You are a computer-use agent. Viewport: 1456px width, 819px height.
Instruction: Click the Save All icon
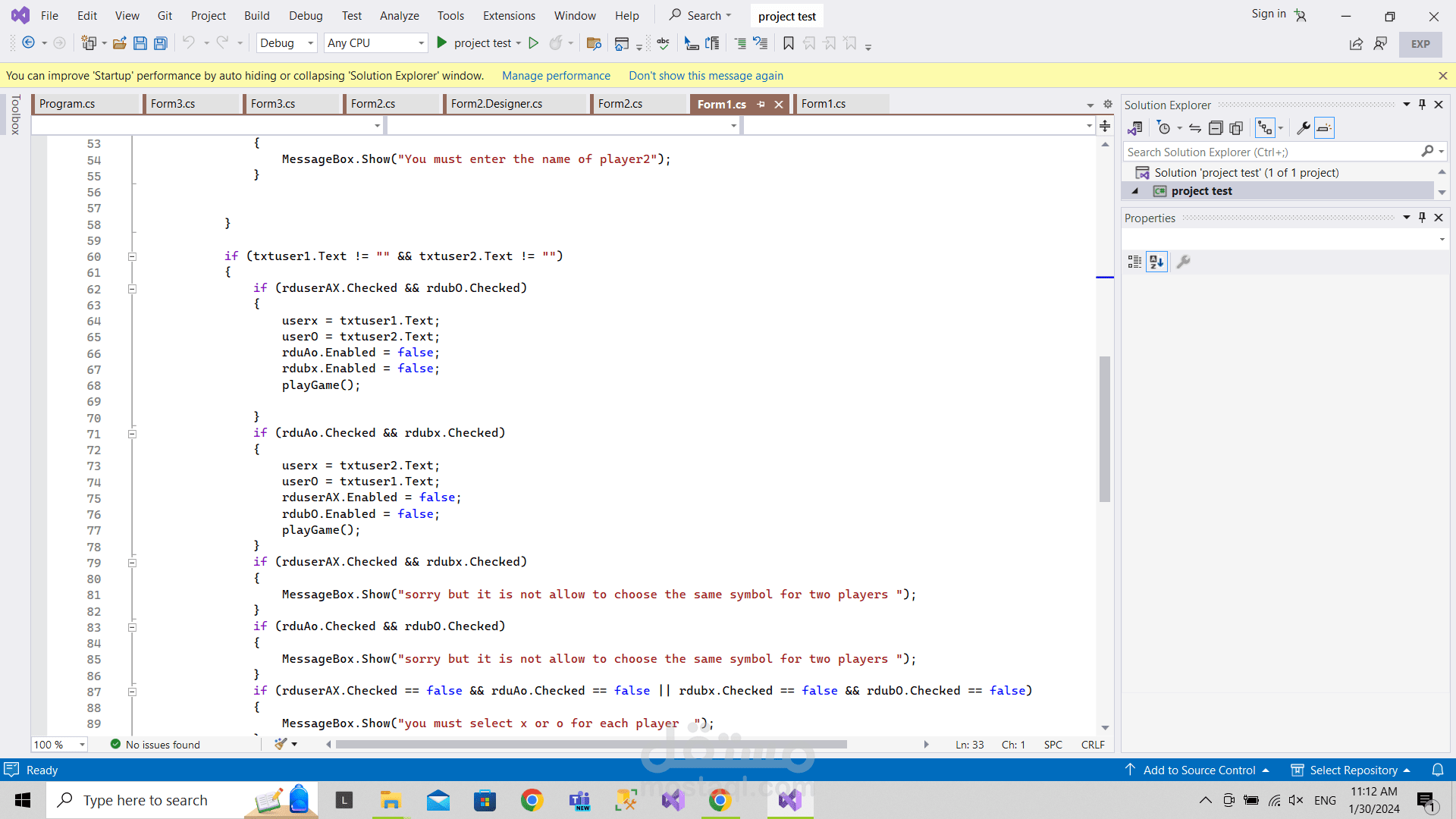160,43
